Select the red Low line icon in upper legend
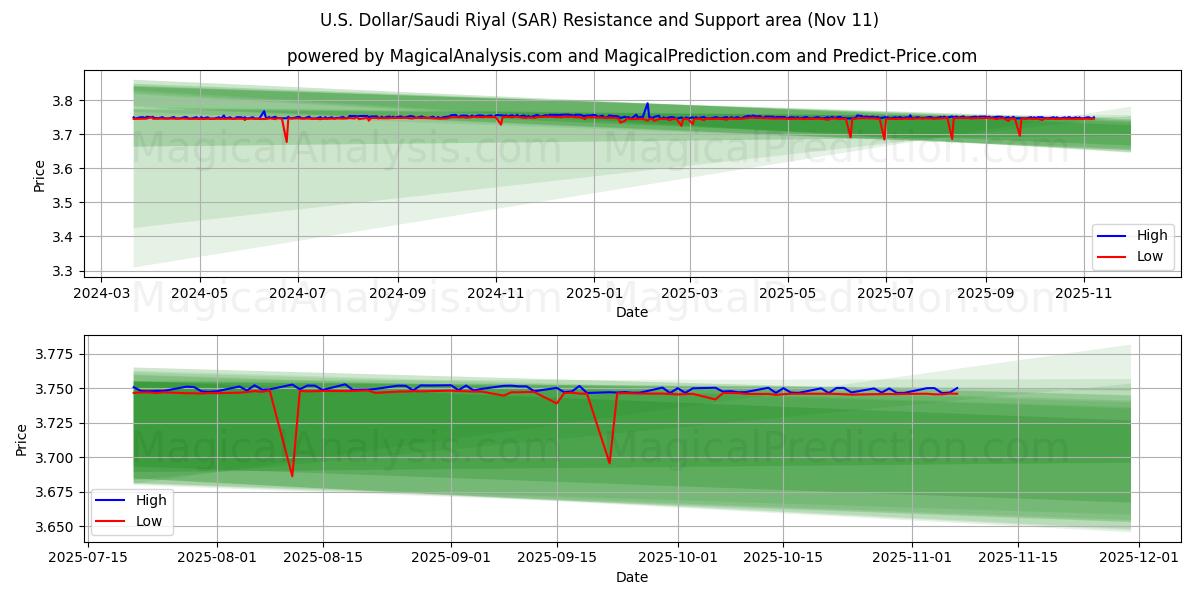Image resolution: width=1200 pixels, height=600 pixels. click(1113, 256)
